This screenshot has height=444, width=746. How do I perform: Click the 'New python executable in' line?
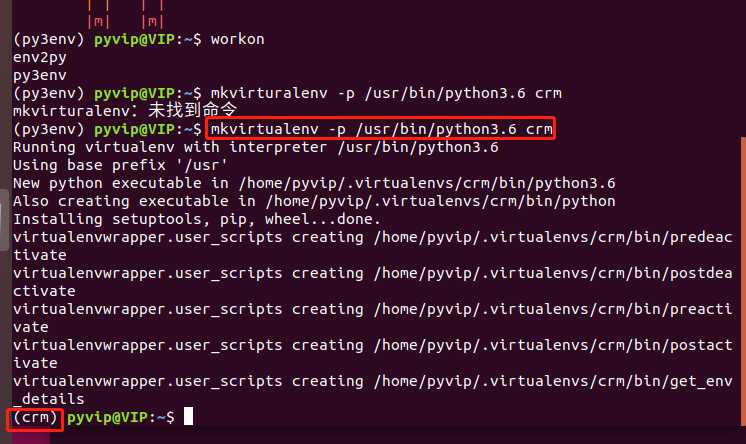(314, 183)
